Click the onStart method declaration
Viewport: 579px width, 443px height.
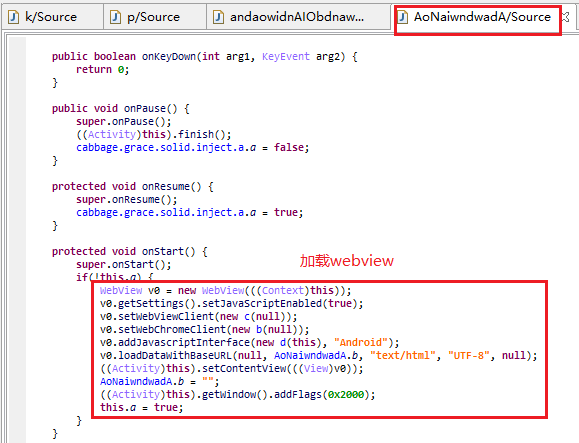(x=130, y=251)
